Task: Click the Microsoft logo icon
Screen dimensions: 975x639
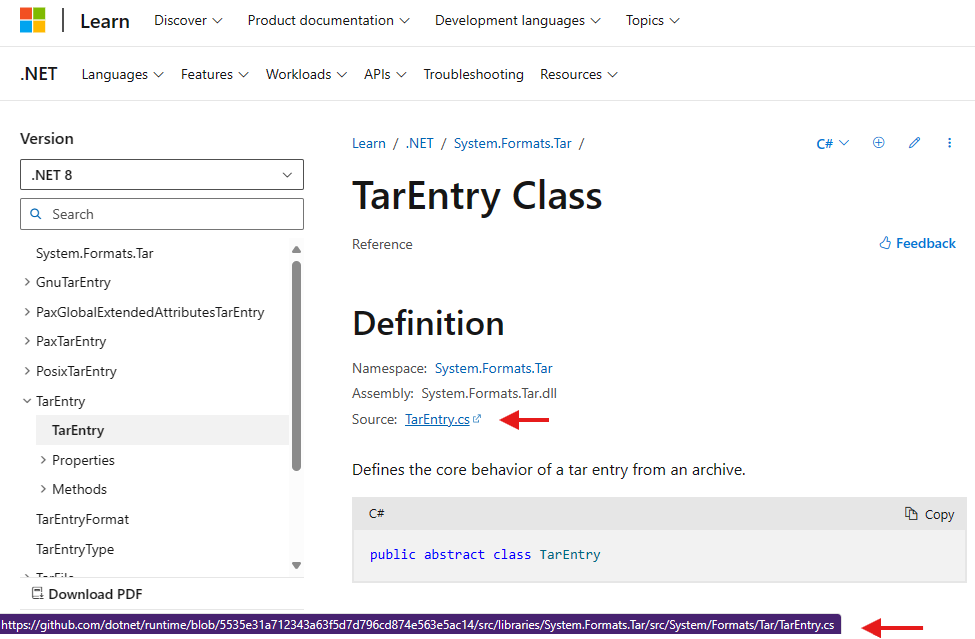Action: pos(32,20)
